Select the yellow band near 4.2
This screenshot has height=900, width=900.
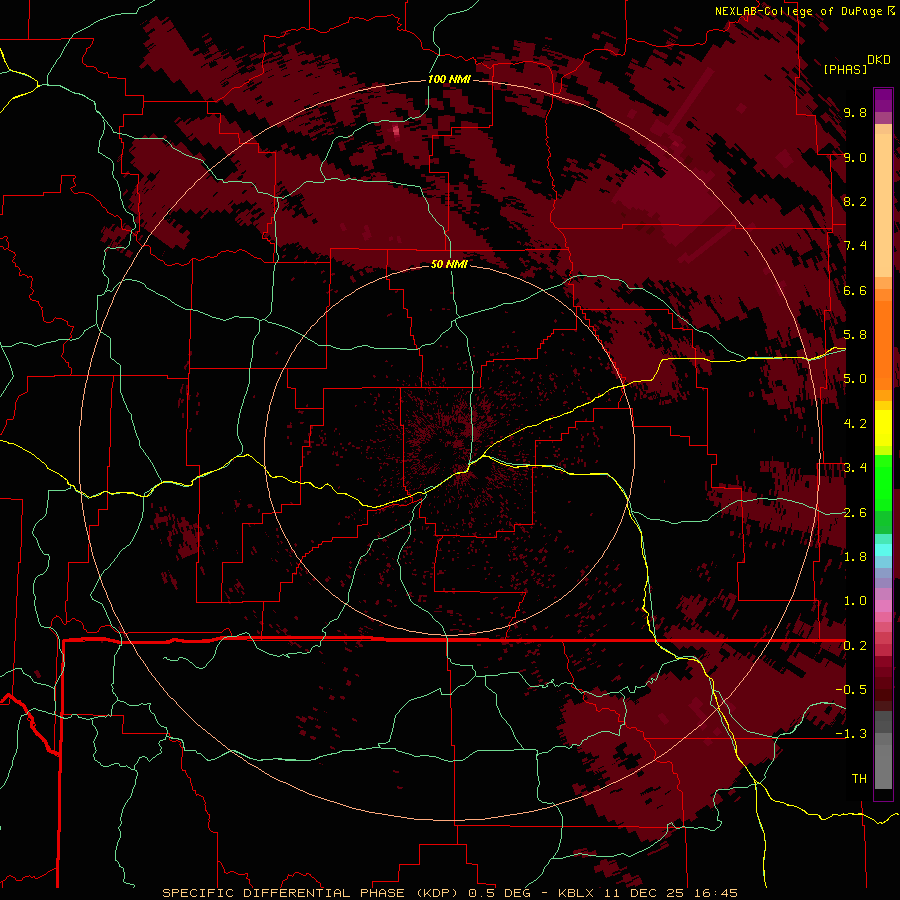(883, 427)
